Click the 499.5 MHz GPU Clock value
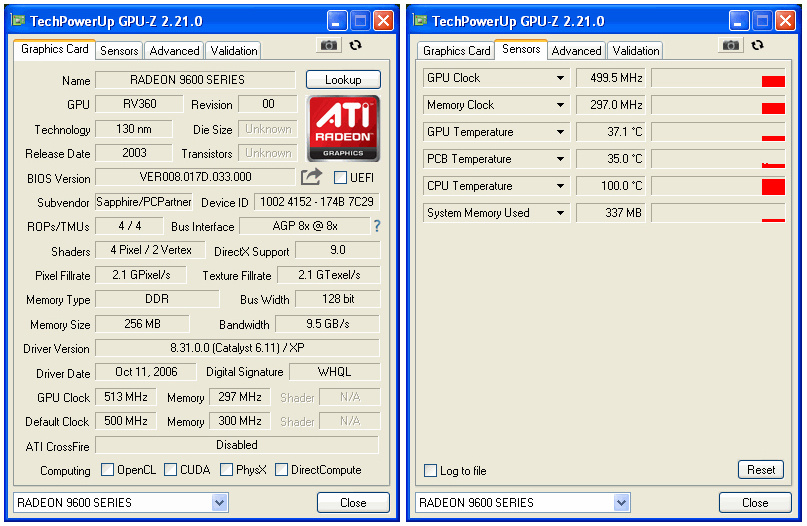This screenshot has width=807, height=526. (x=611, y=78)
